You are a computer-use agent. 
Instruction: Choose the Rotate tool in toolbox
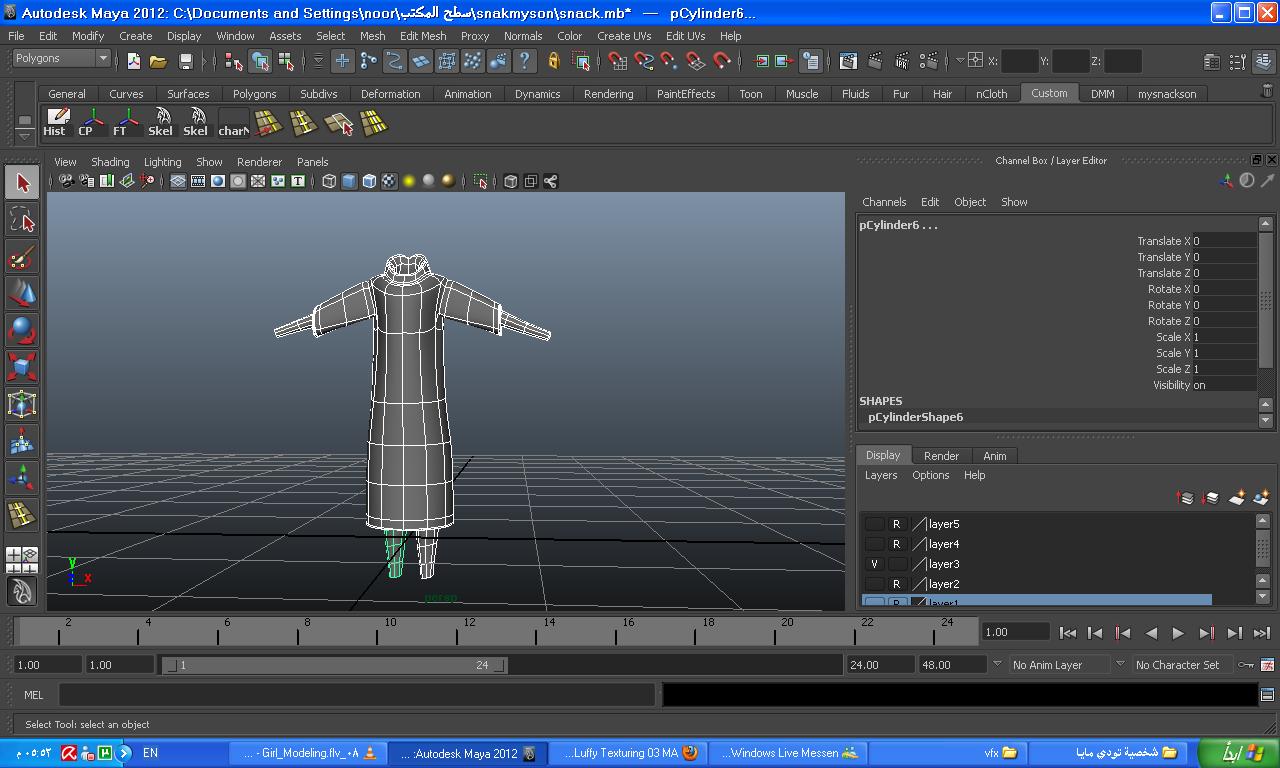pos(22,330)
